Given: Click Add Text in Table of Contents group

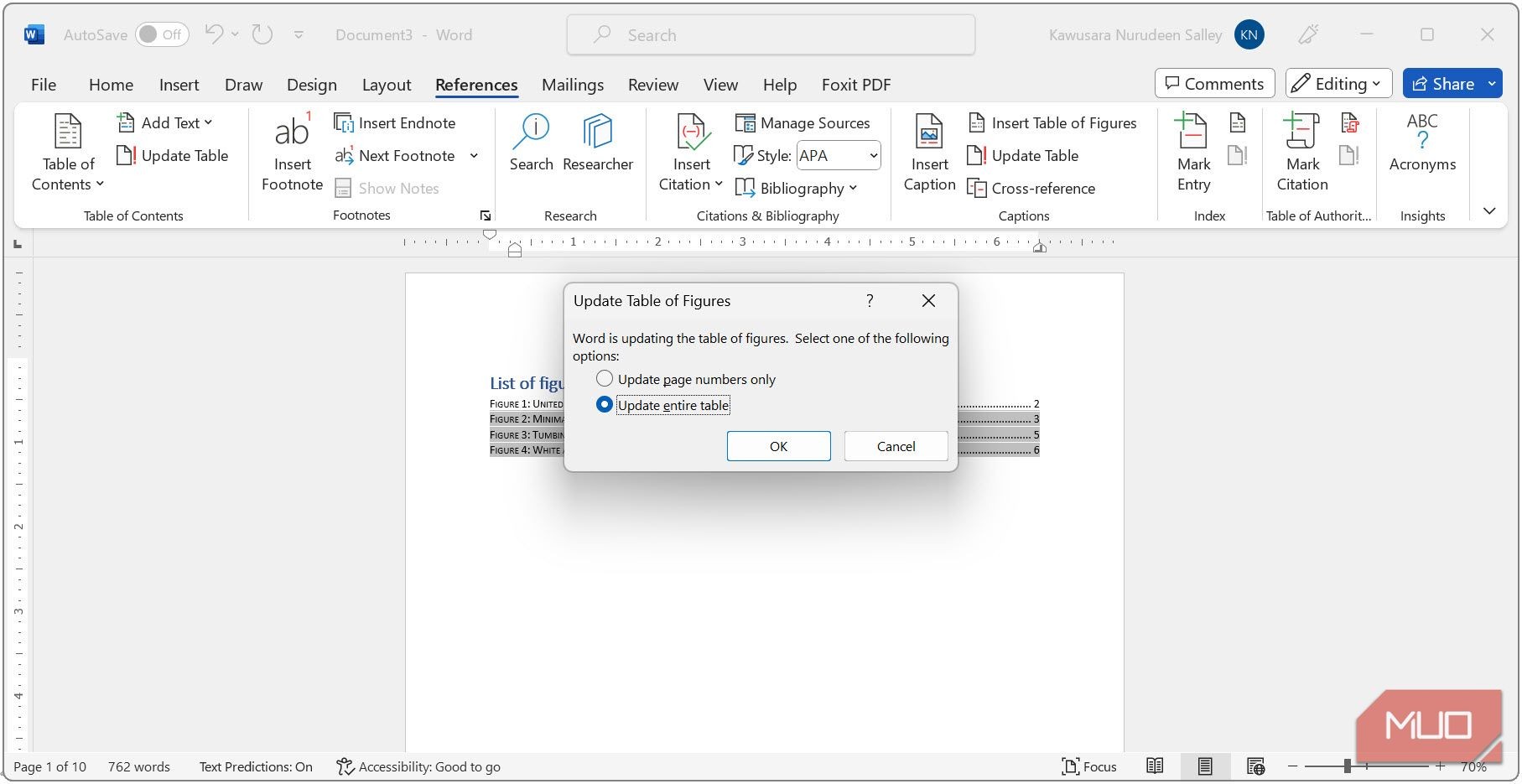Looking at the screenshot, I should coord(164,122).
